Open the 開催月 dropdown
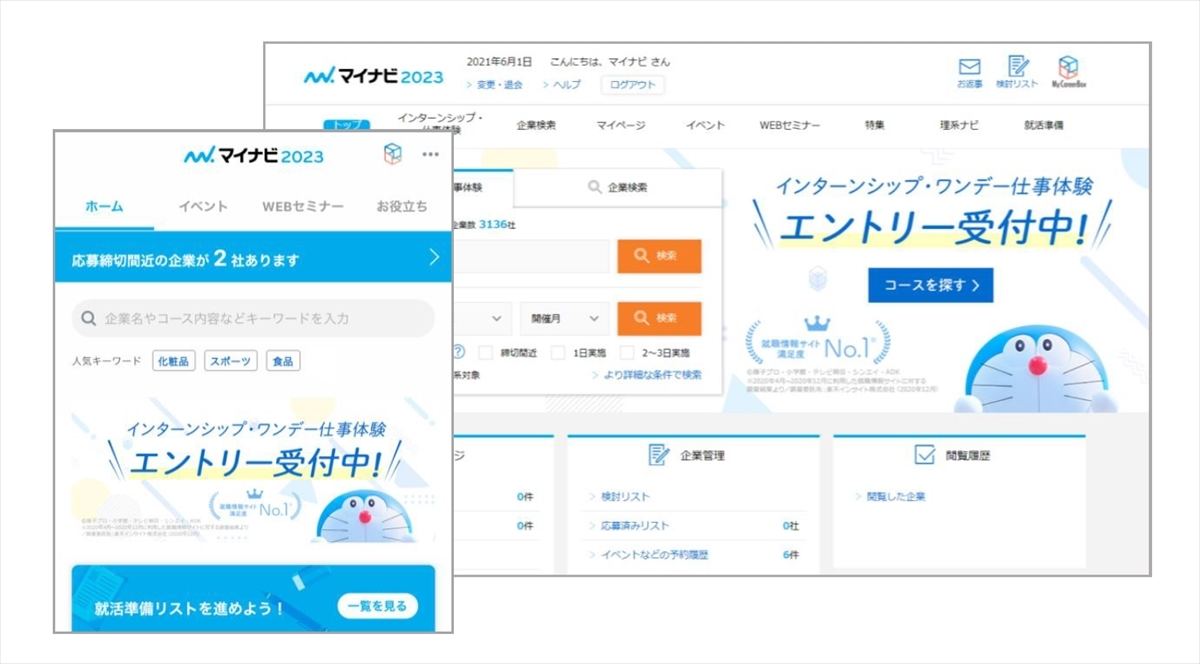The width and height of the screenshot is (1200, 664). 564,318
